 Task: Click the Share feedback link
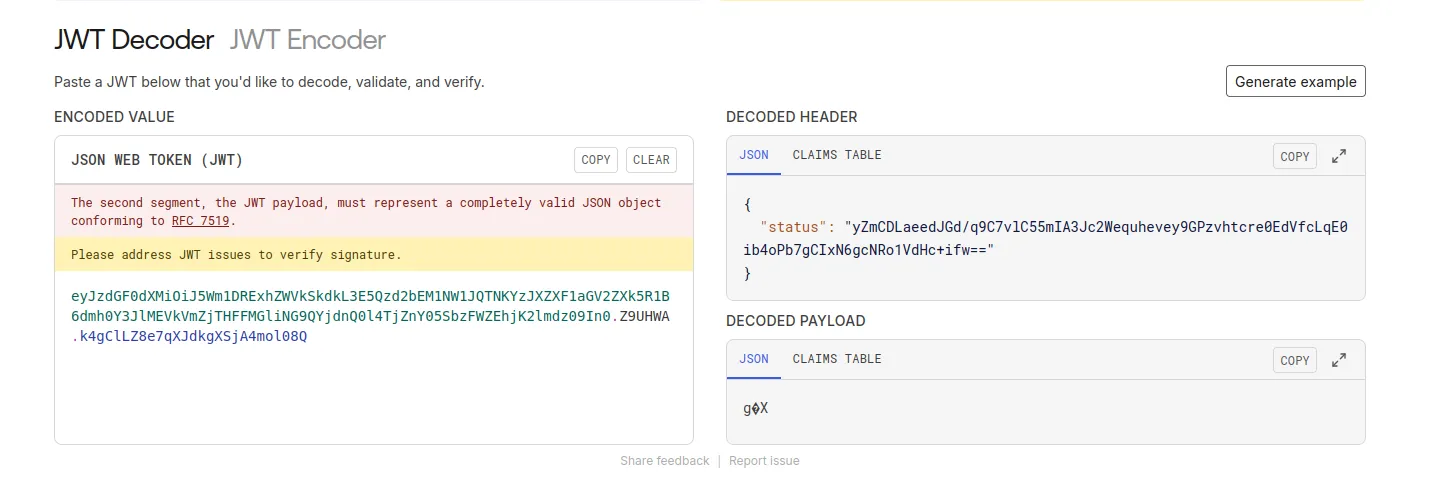[x=664, y=461]
